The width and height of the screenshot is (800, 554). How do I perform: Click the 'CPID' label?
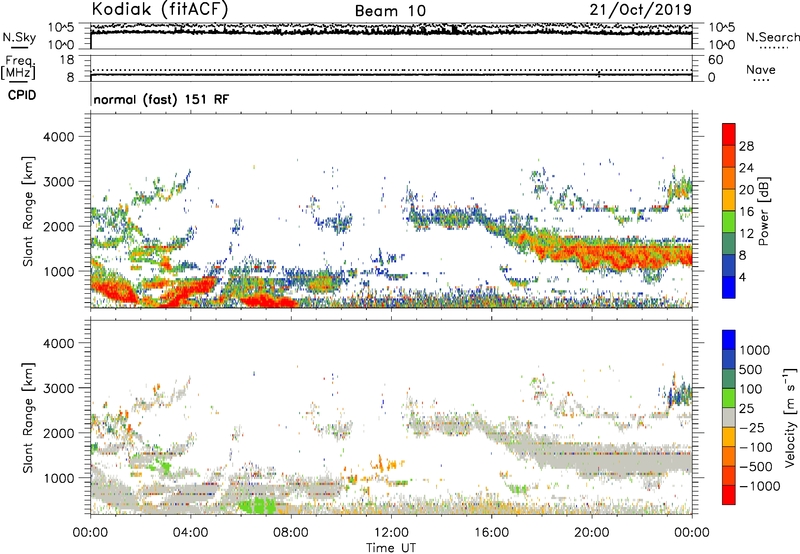tap(22, 95)
